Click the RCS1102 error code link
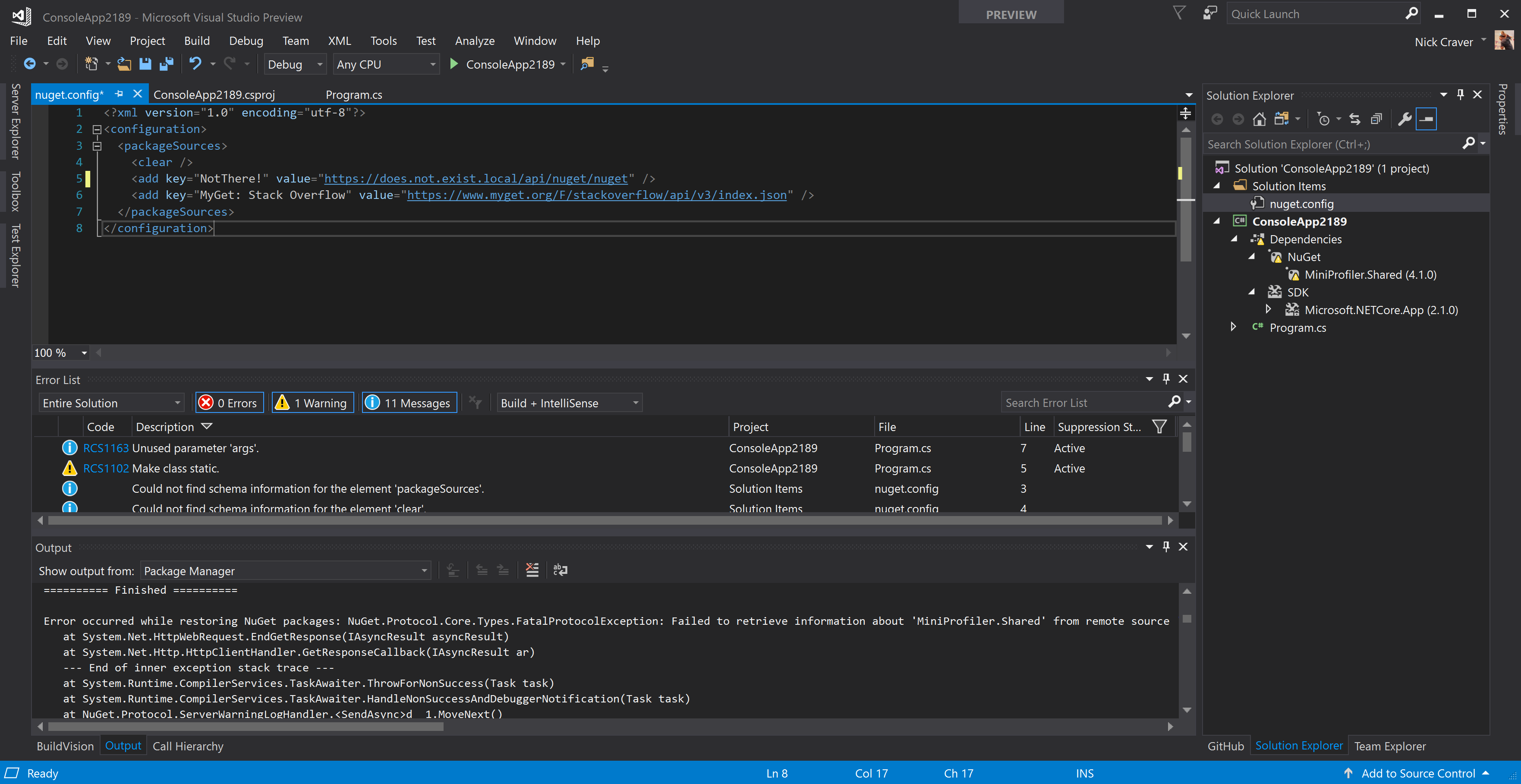This screenshot has height=784, width=1521. 106,468
